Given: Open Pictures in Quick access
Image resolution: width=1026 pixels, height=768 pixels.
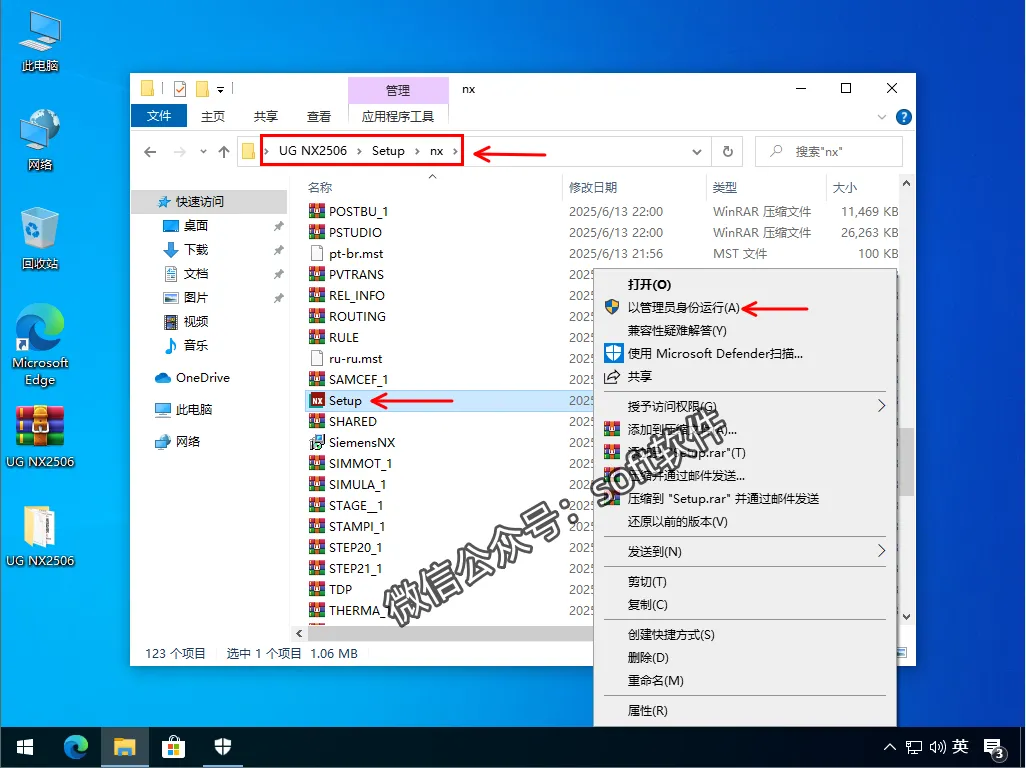Looking at the screenshot, I should click(195, 298).
